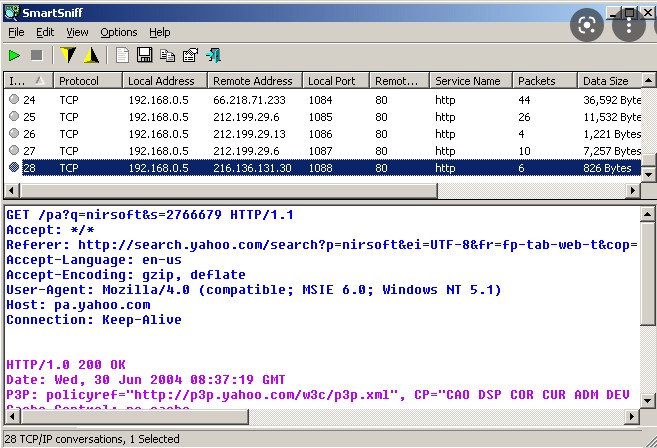The height and width of the screenshot is (448, 657).
Task: Click packets value 44
Action: click(524, 100)
